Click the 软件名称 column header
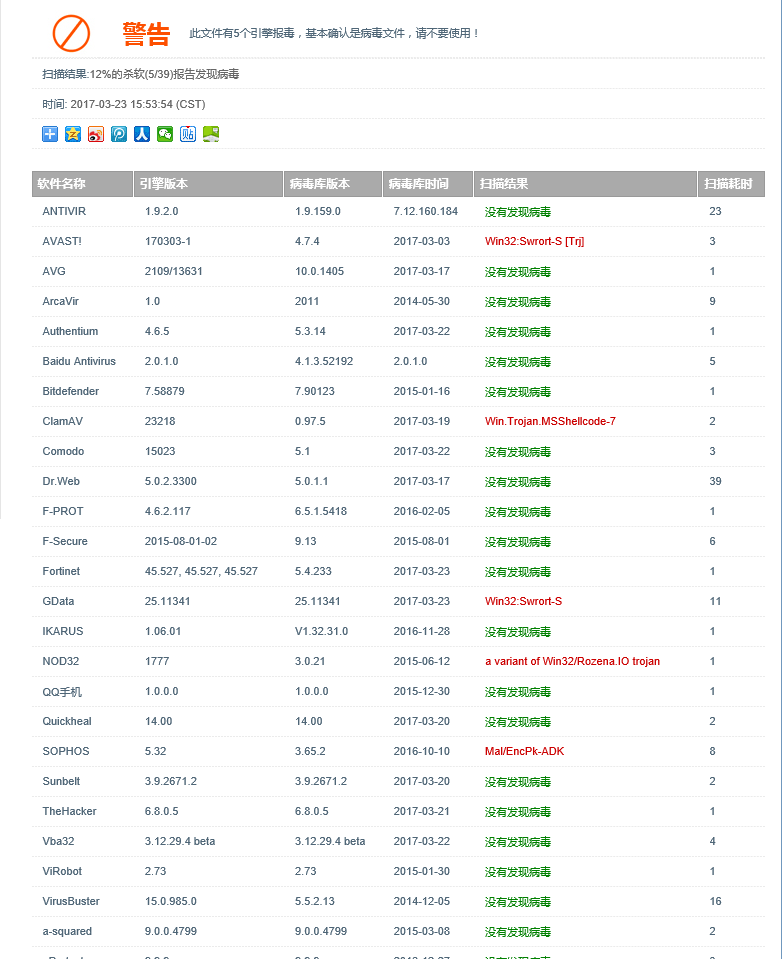 [83, 184]
